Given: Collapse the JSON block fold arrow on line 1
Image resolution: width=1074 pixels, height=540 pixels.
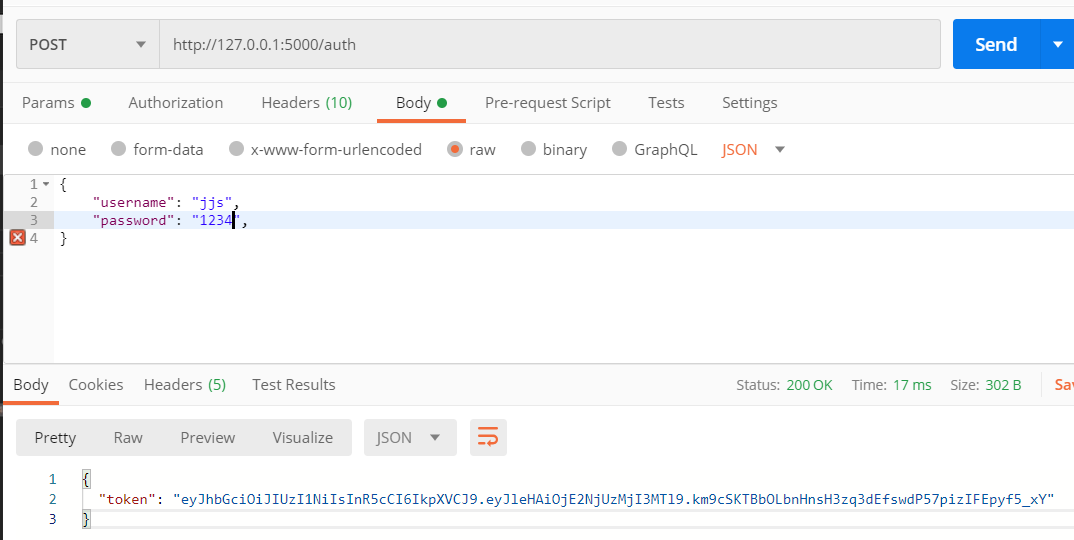Looking at the screenshot, I should [x=46, y=184].
